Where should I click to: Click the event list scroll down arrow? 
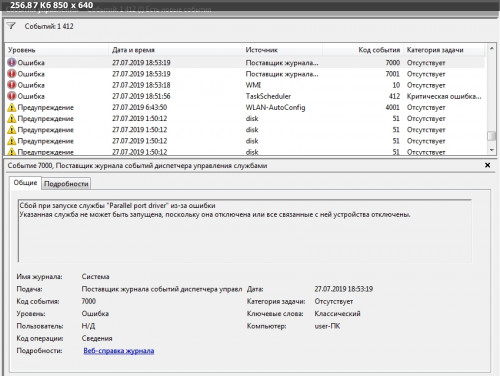(x=491, y=150)
